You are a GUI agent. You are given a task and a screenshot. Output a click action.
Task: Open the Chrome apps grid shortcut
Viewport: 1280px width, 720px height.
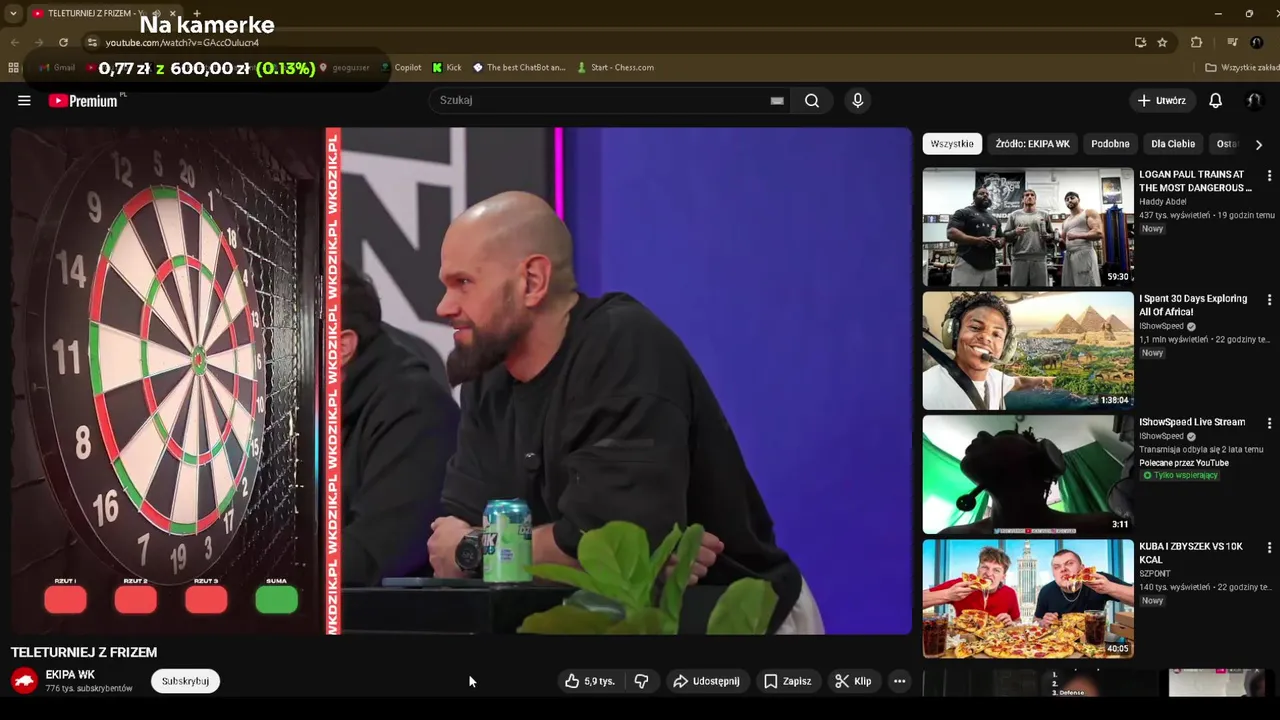13,67
